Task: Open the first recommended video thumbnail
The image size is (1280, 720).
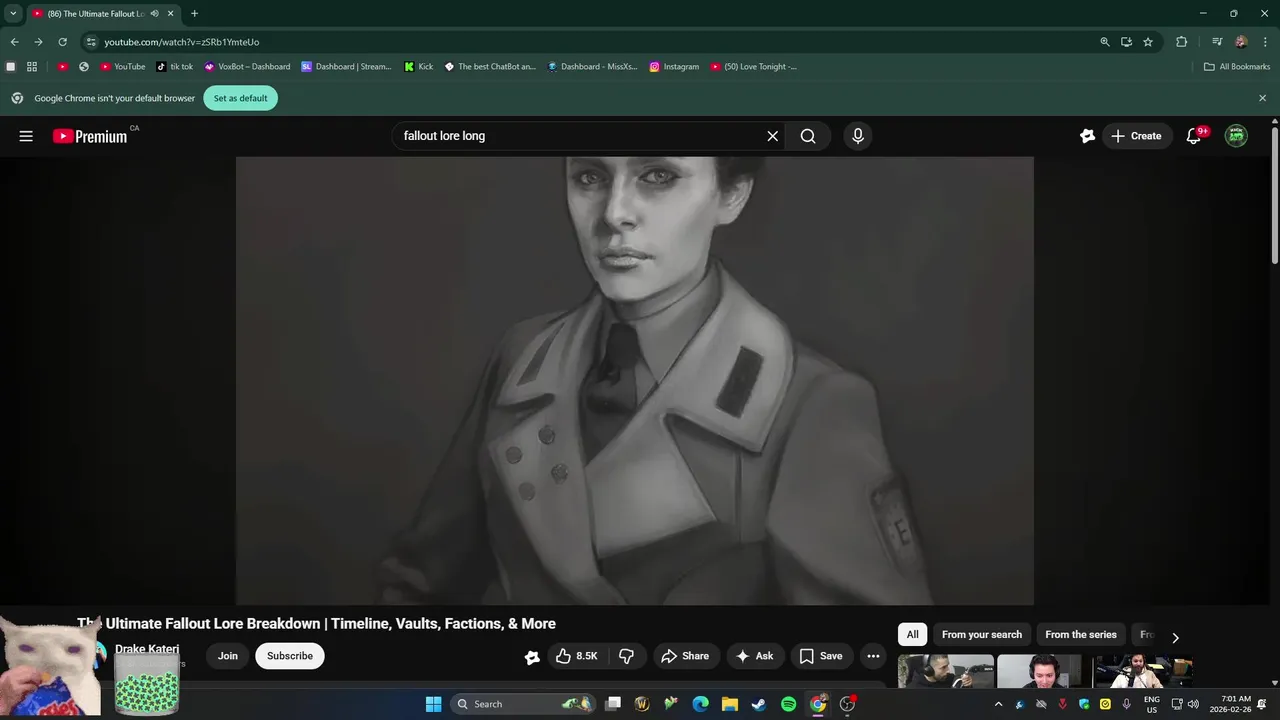Action: (945, 671)
